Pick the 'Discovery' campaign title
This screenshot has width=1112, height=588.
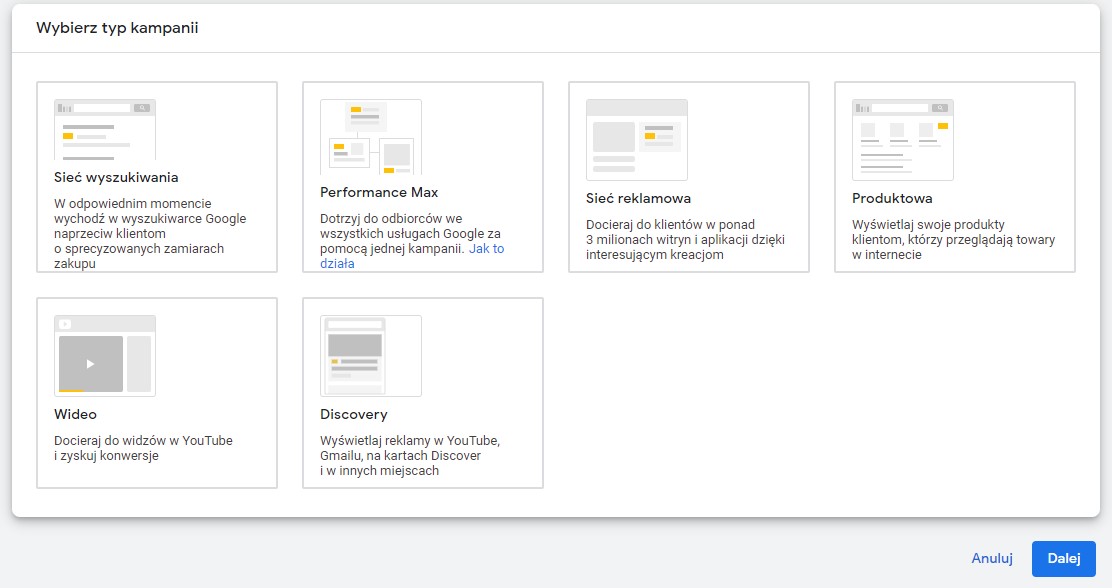tap(354, 414)
